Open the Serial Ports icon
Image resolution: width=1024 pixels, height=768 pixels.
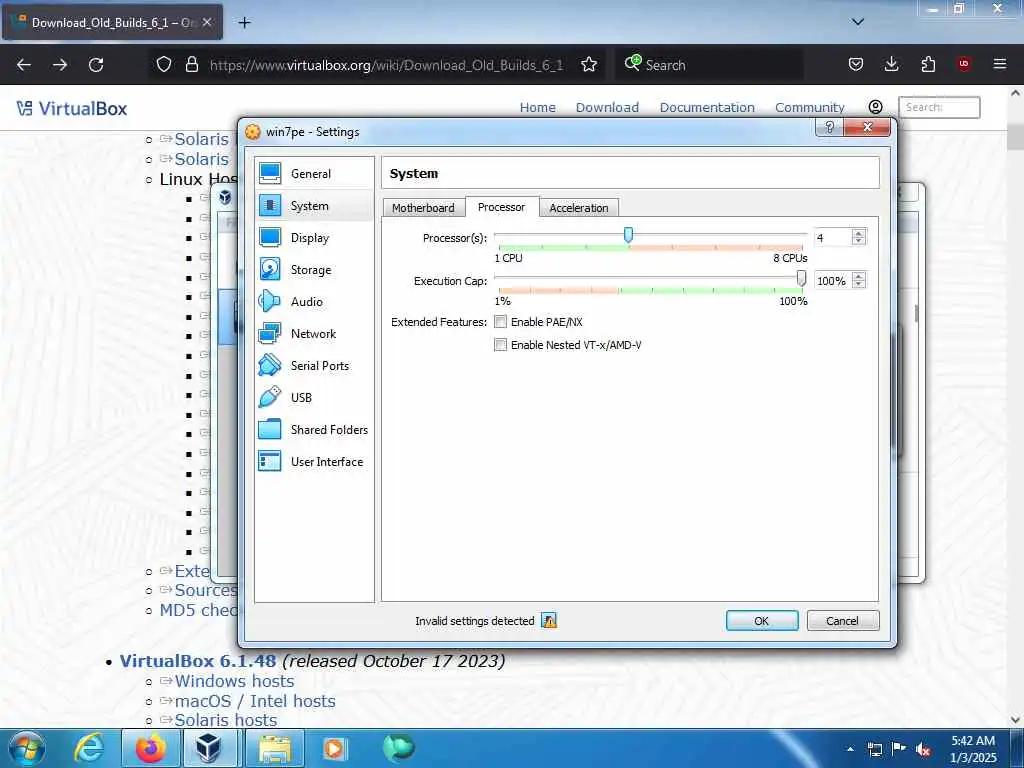click(x=270, y=366)
